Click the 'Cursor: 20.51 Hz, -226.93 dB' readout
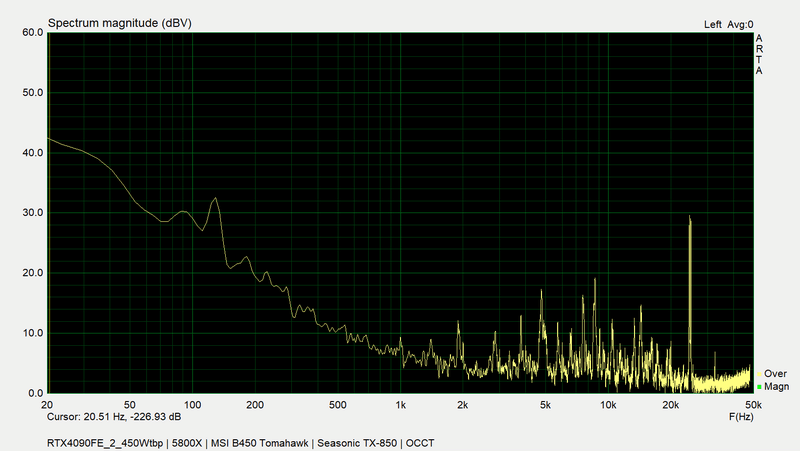 [114, 417]
